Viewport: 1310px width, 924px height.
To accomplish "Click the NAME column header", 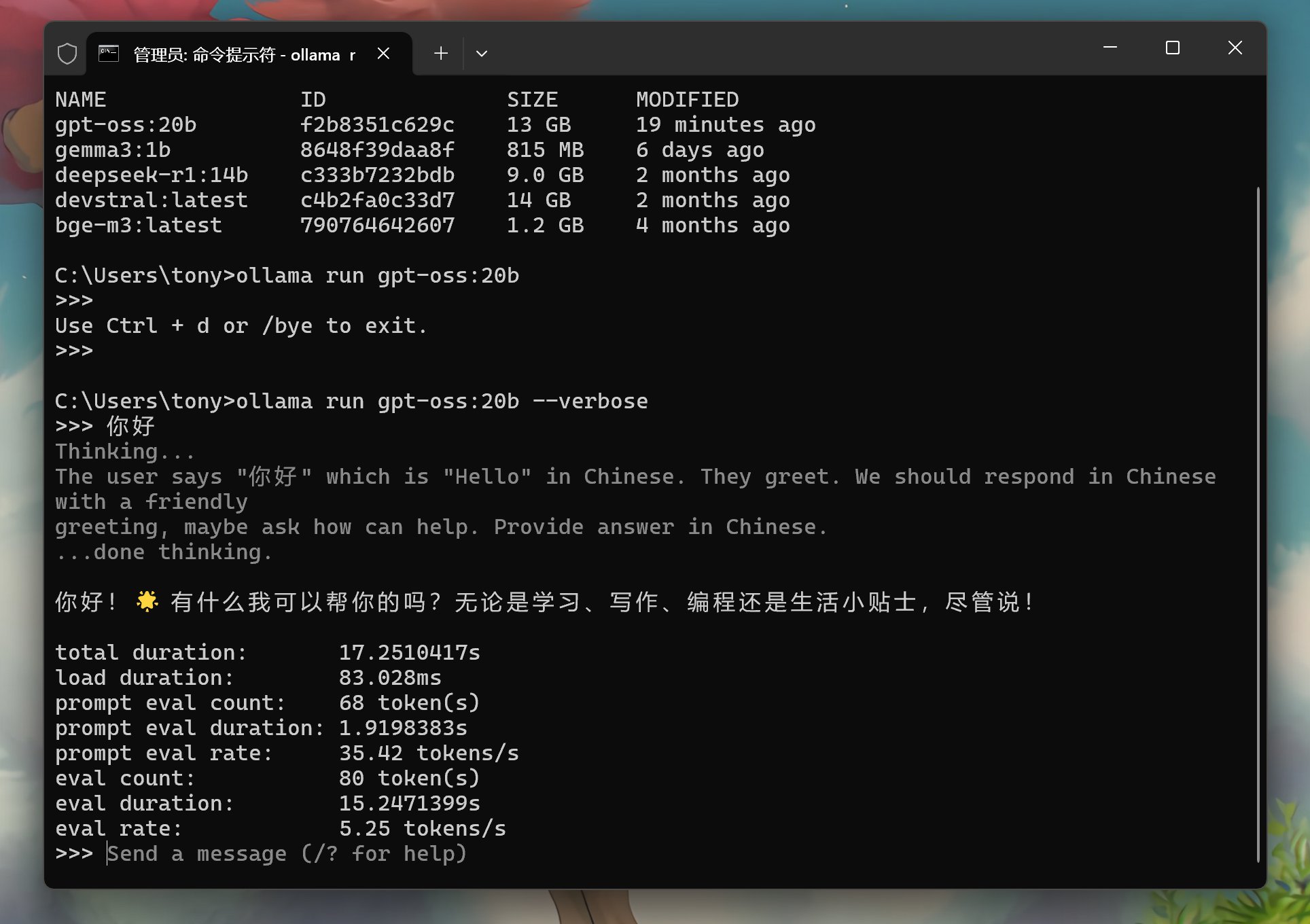I will coord(80,100).
